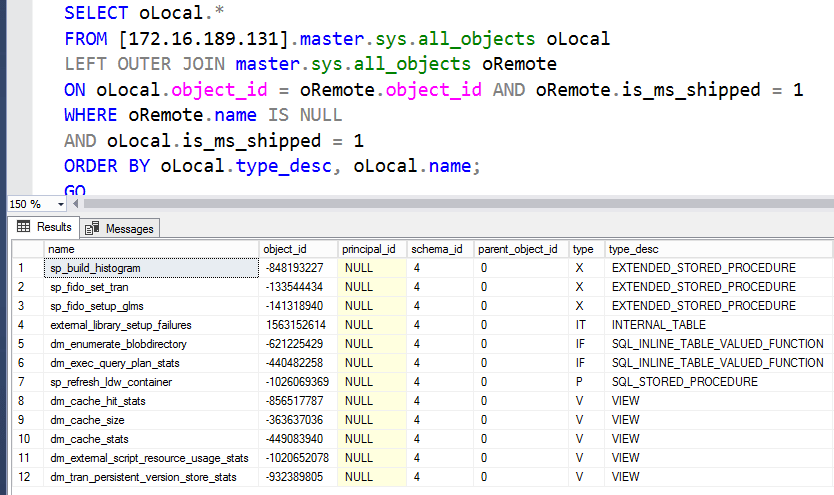Click the Messages tab document icon
Viewport: 834px width, 495px height.
pyautogui.click(x=92, y=228)
